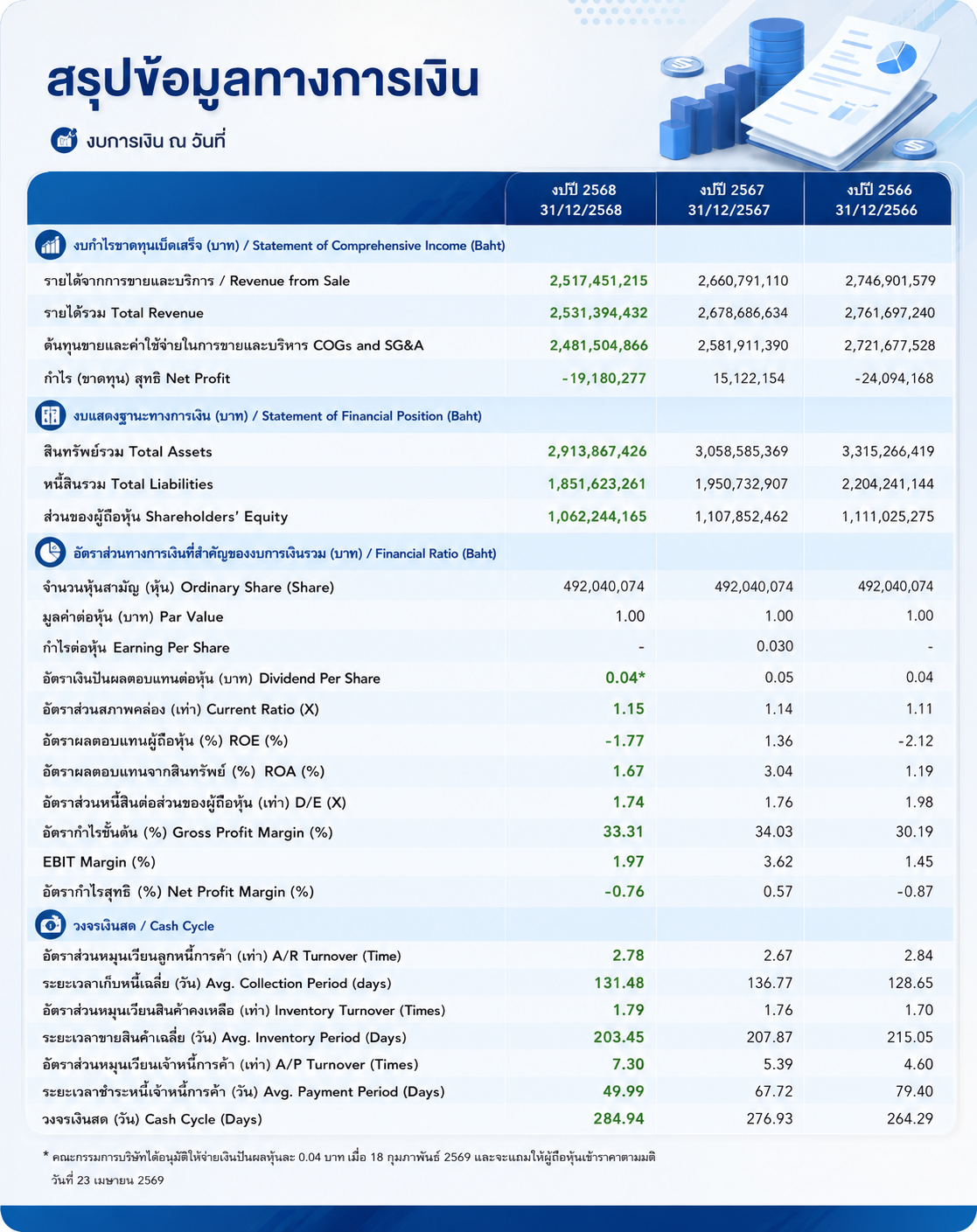
Task: Click the financial statement icon beside งบการเงิน ณ วันที่
Action: tap(64, 140)
